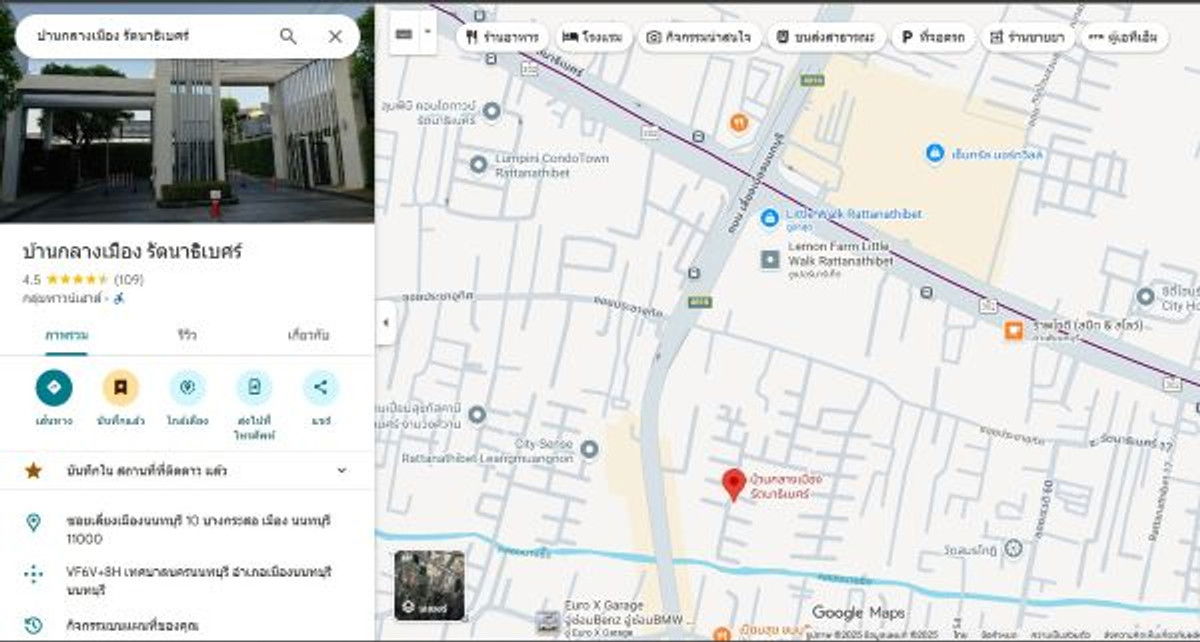Open Nearby (ใกล้เคียง) search icon
Viewport: 1200px width, 642px height.
[187, 388]
